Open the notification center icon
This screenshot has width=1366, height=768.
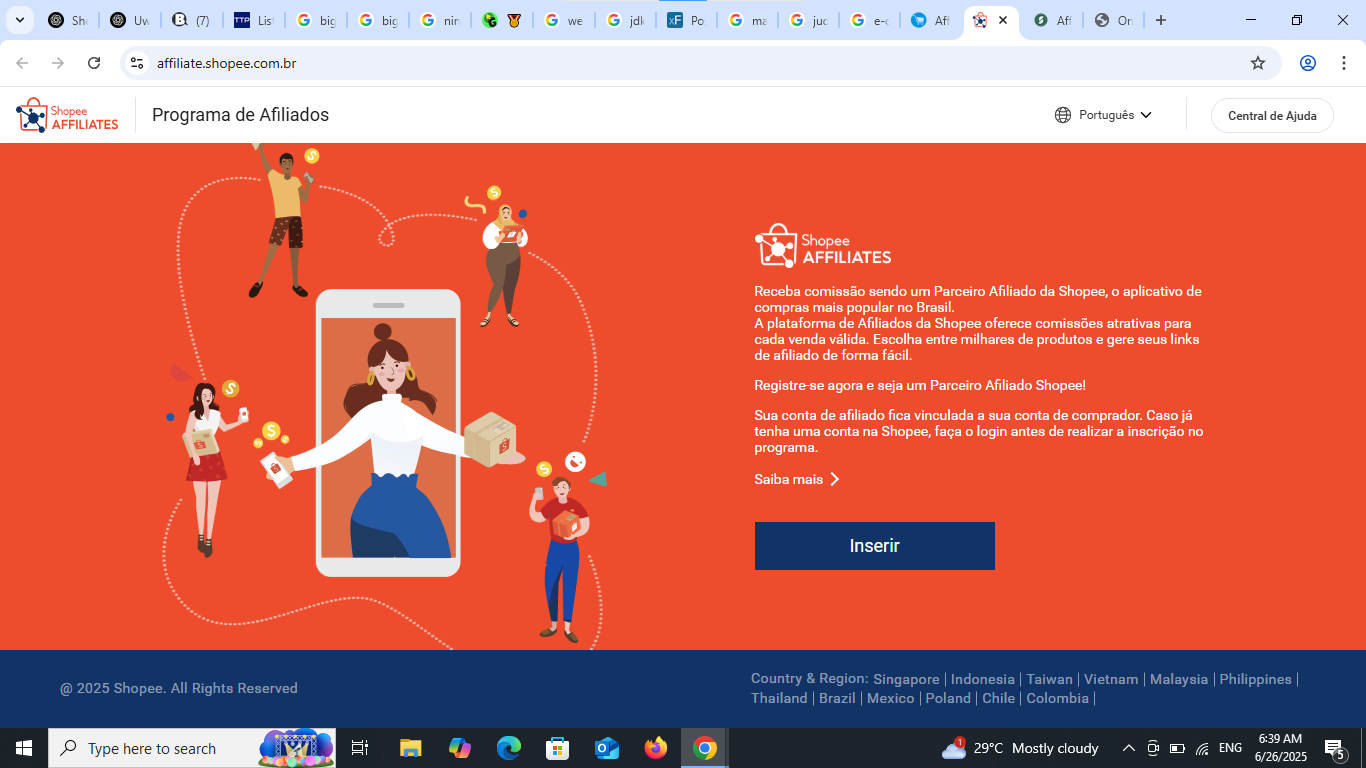(1335, 748)
